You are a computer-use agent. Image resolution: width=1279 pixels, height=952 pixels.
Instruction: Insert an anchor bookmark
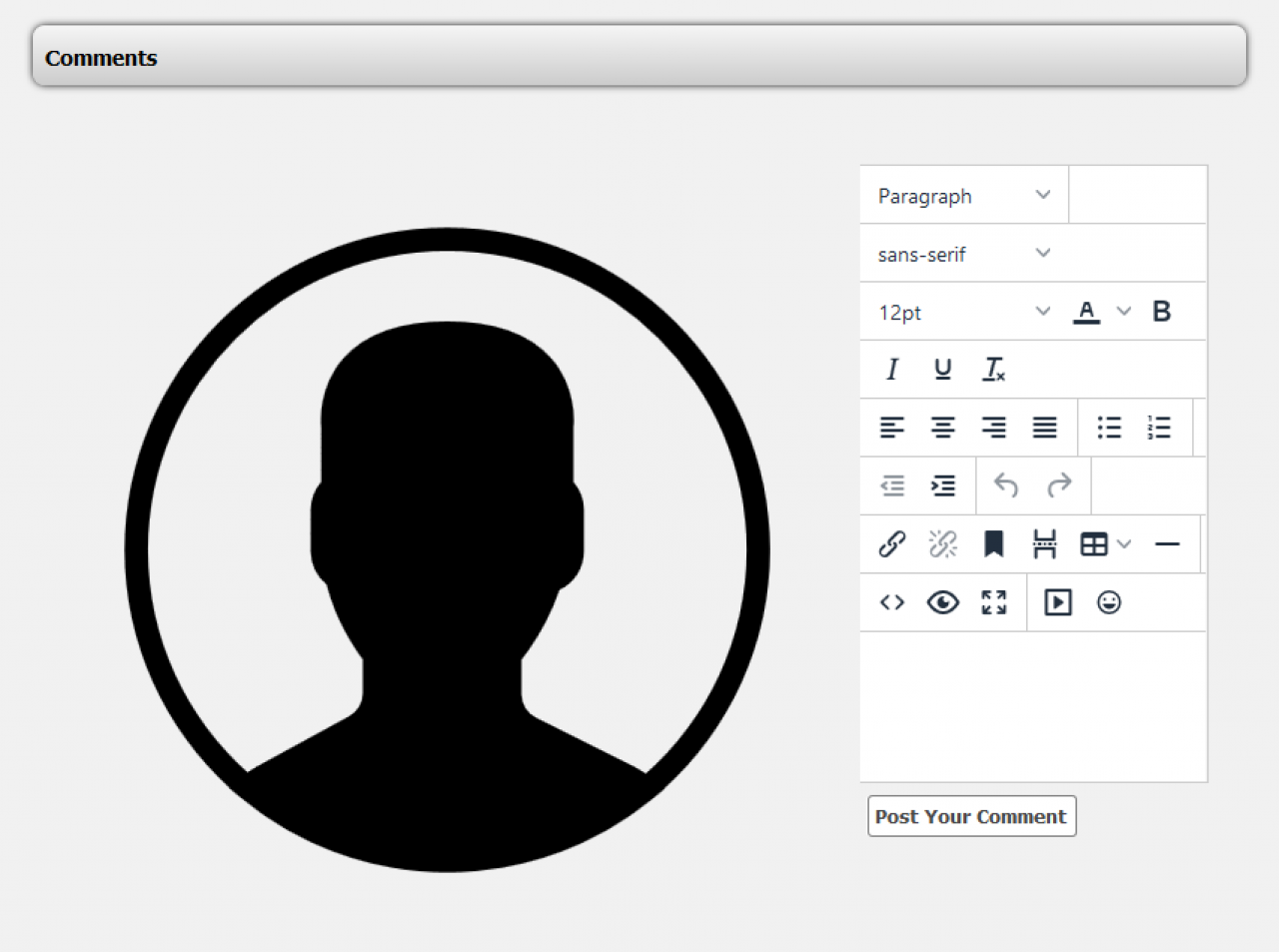[x=993, y=544]
